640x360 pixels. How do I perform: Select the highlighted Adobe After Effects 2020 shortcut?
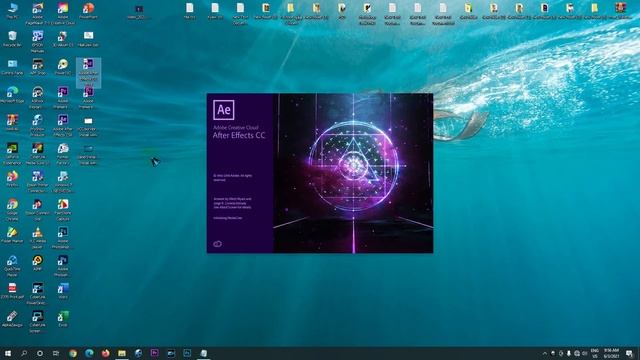[88, 73]
